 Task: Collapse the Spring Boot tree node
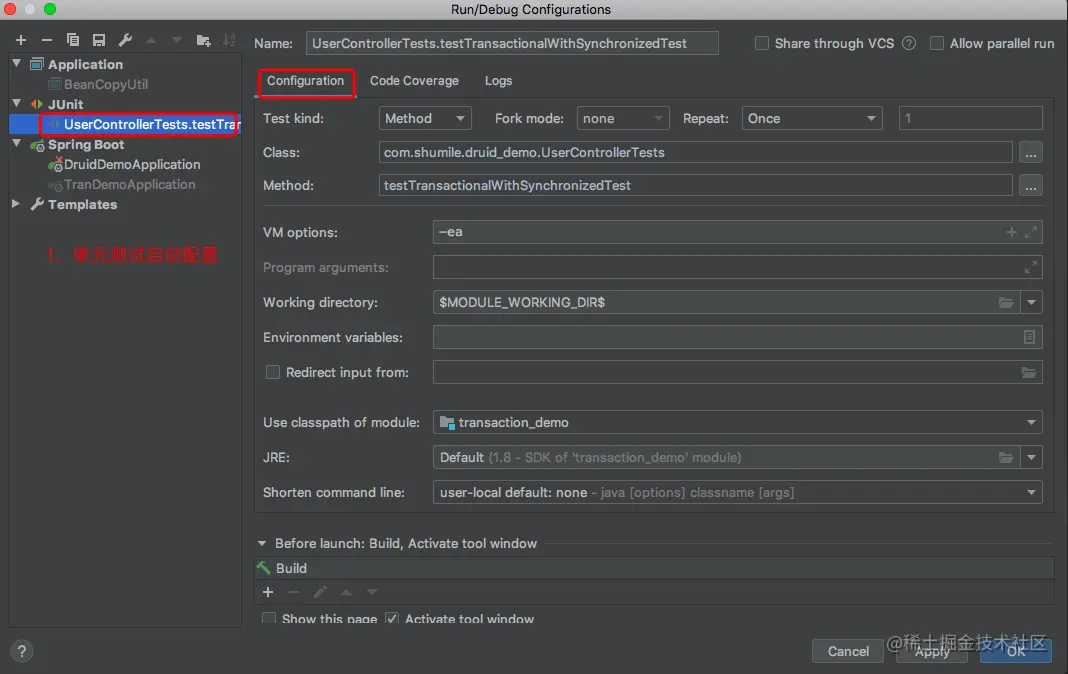point(16,144)
